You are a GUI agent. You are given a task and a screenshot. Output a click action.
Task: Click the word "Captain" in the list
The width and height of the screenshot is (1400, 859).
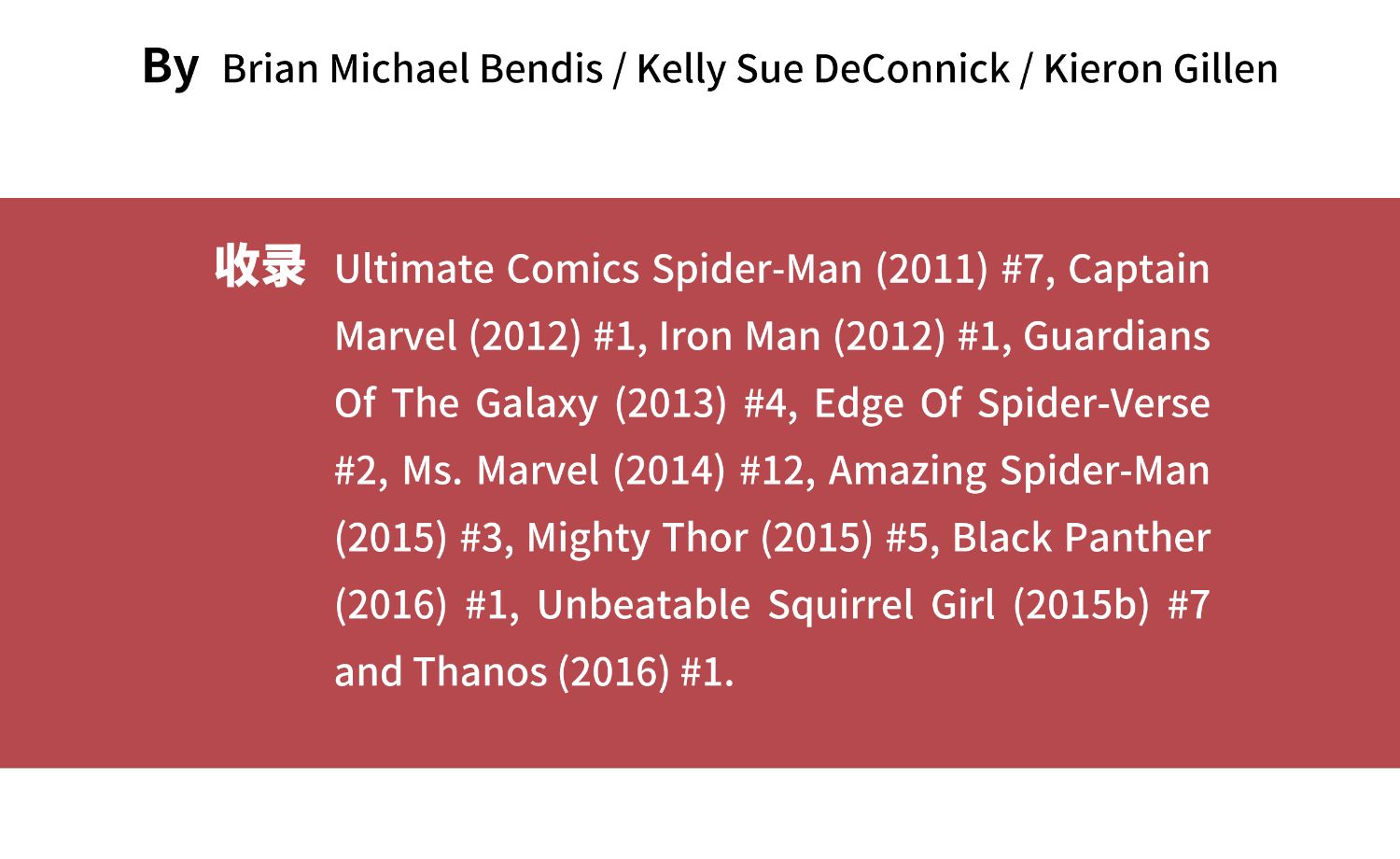(1138, 270)
